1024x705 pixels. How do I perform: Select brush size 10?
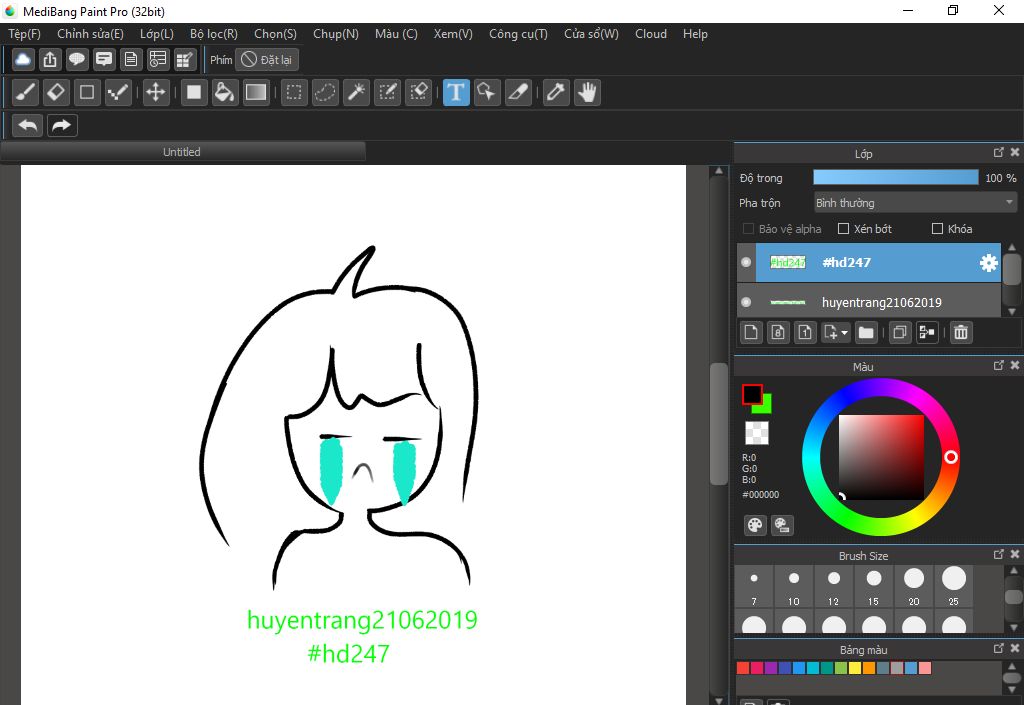tap(793, 586)
